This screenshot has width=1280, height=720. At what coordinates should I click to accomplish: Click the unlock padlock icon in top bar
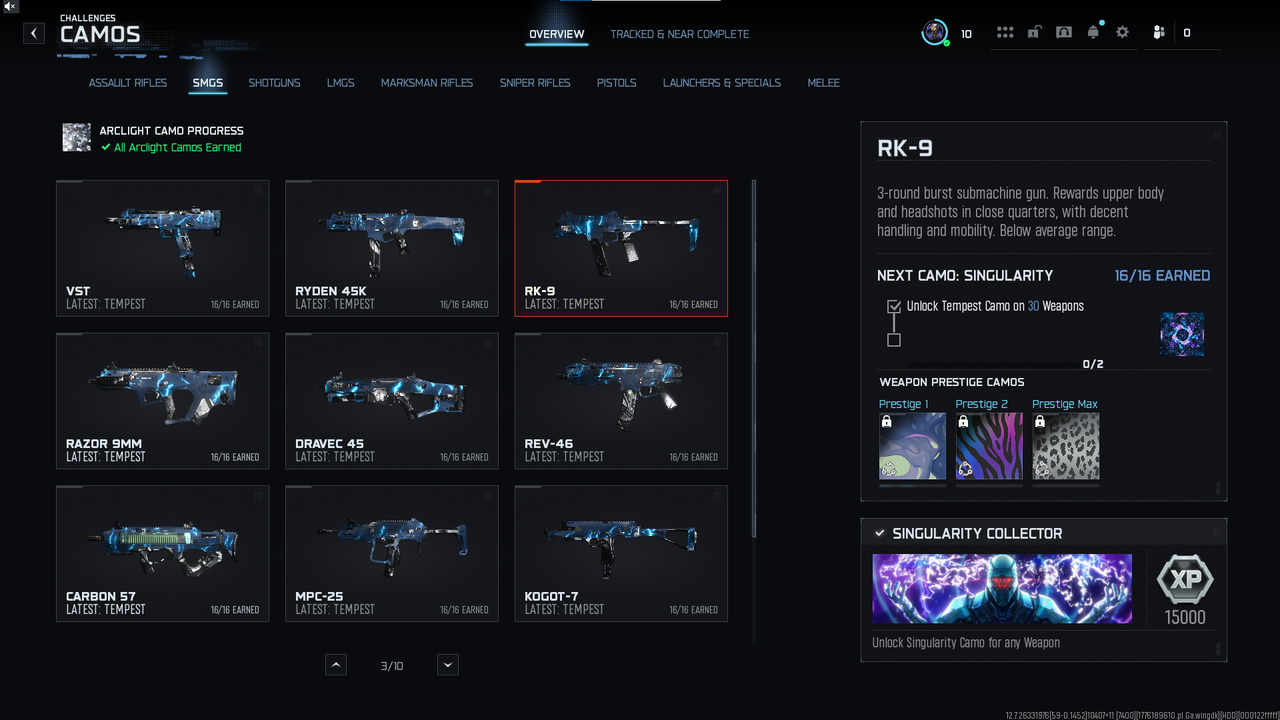(1034, 33)
